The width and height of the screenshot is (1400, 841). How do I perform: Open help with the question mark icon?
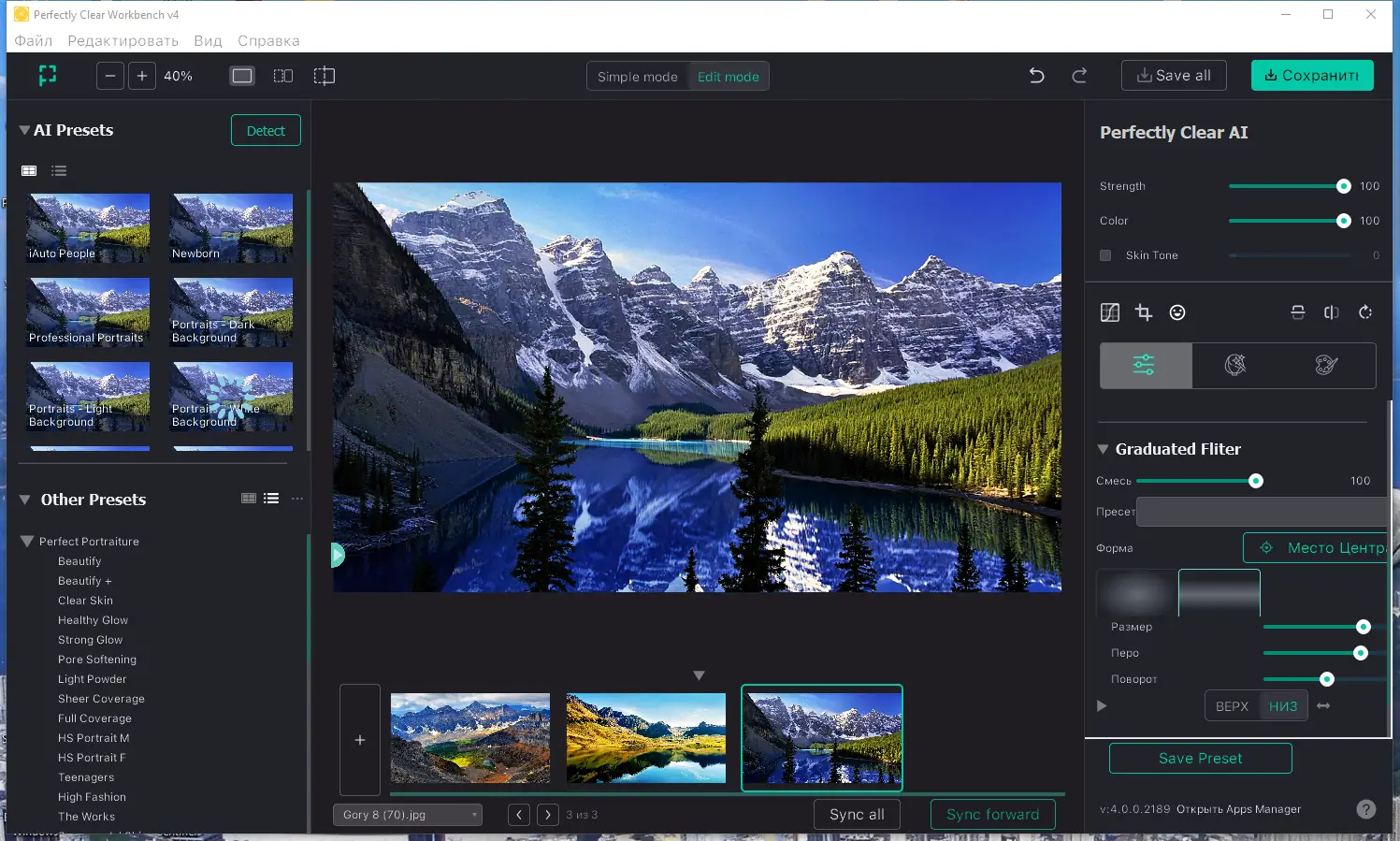(1366, 809)
